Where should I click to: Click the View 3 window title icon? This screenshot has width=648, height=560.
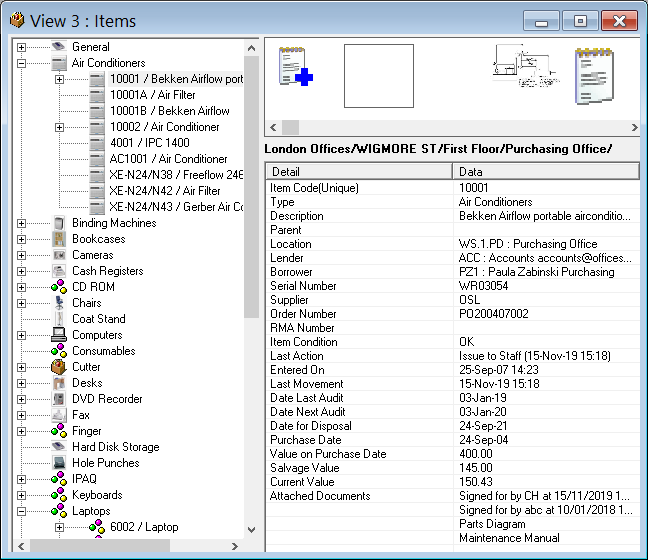tap(17, 20)
